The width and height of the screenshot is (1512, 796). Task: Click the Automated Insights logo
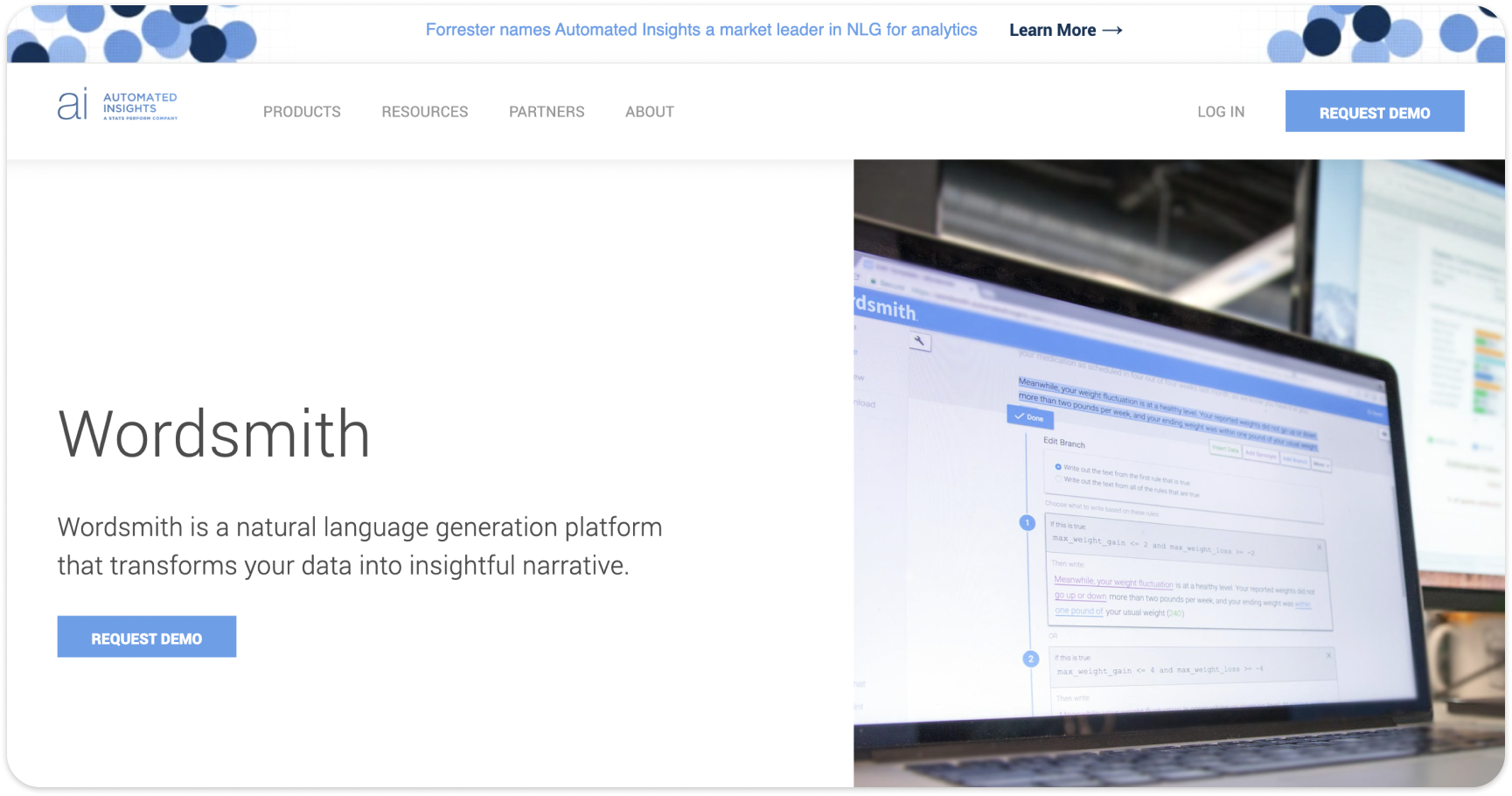(117, 105)
